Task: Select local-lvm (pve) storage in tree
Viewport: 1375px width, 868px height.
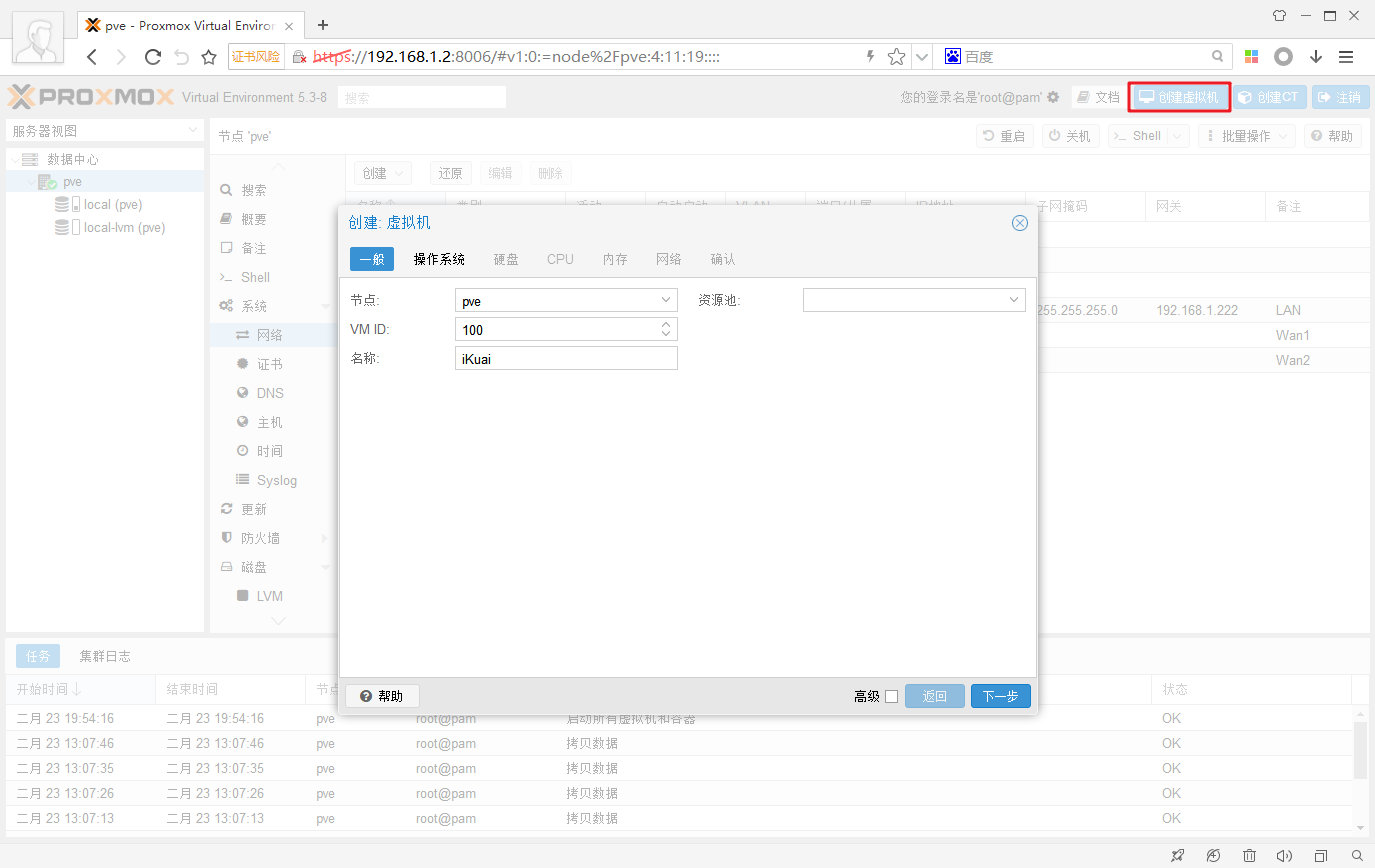Action: pos(124,227)
